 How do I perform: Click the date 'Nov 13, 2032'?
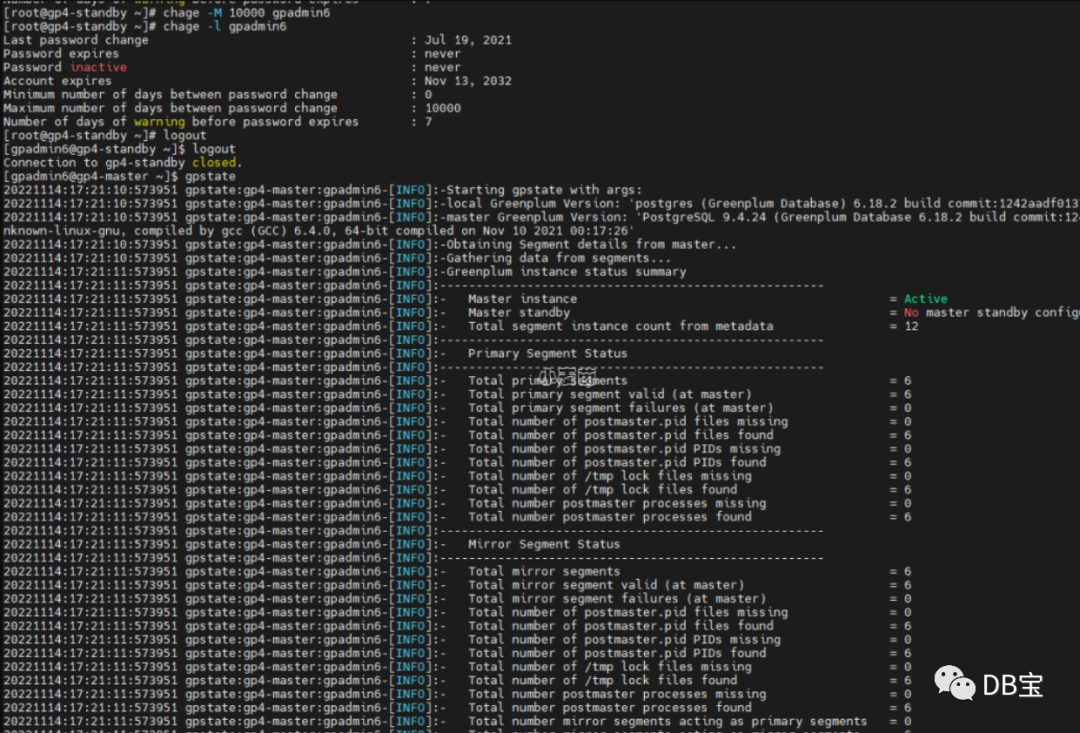(x=468, y=81)
